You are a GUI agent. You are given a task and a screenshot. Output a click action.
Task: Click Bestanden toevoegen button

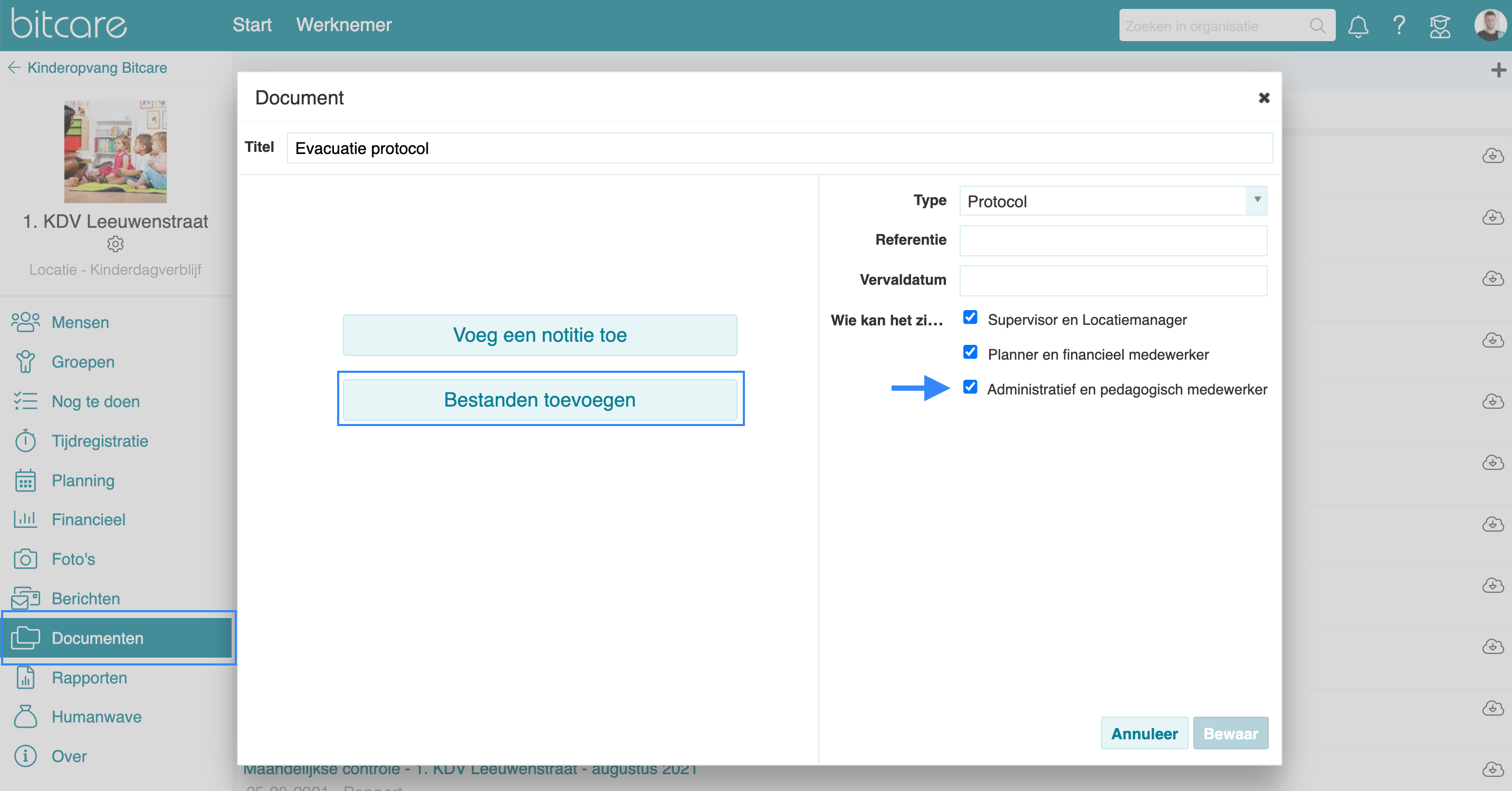539,400
